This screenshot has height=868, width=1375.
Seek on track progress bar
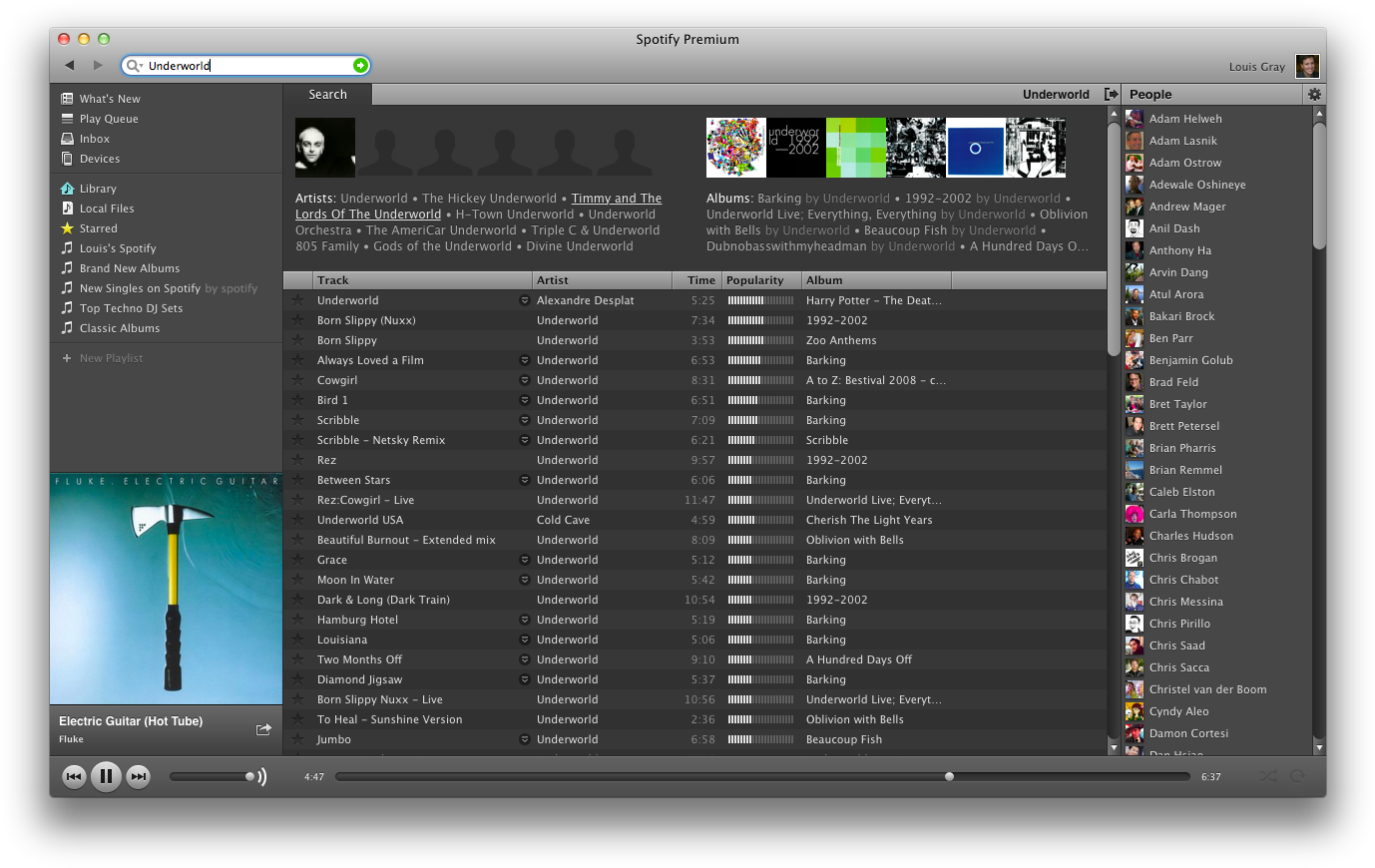click(x=762, y=776)
